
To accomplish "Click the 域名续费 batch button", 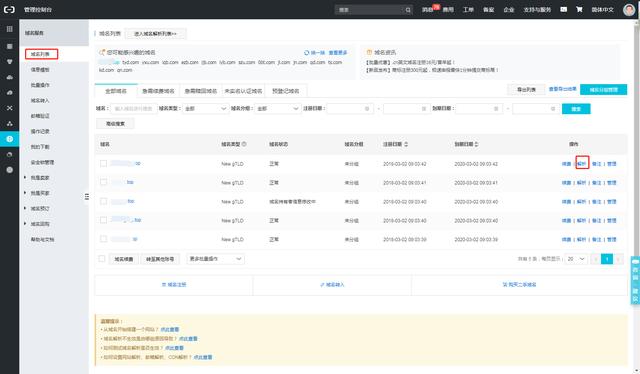I will pos(124,259).
